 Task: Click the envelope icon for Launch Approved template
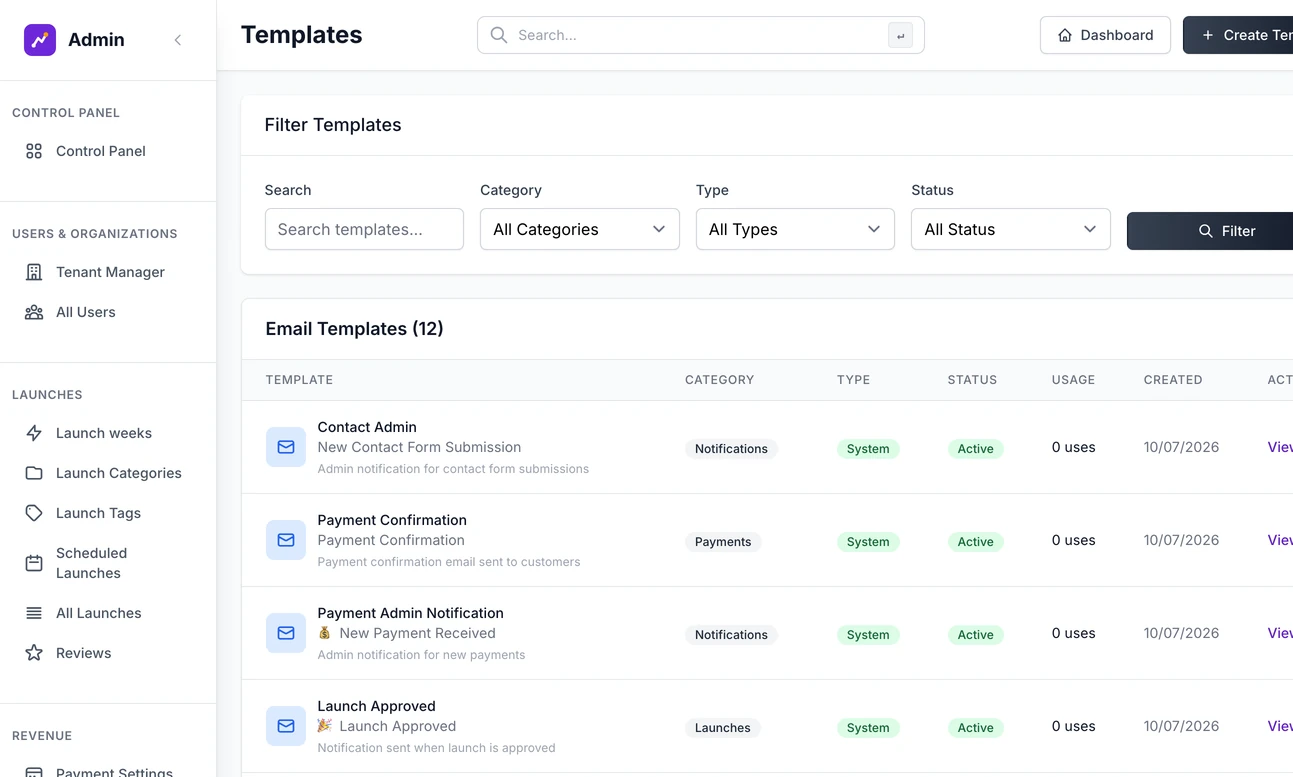pos(286,726)
